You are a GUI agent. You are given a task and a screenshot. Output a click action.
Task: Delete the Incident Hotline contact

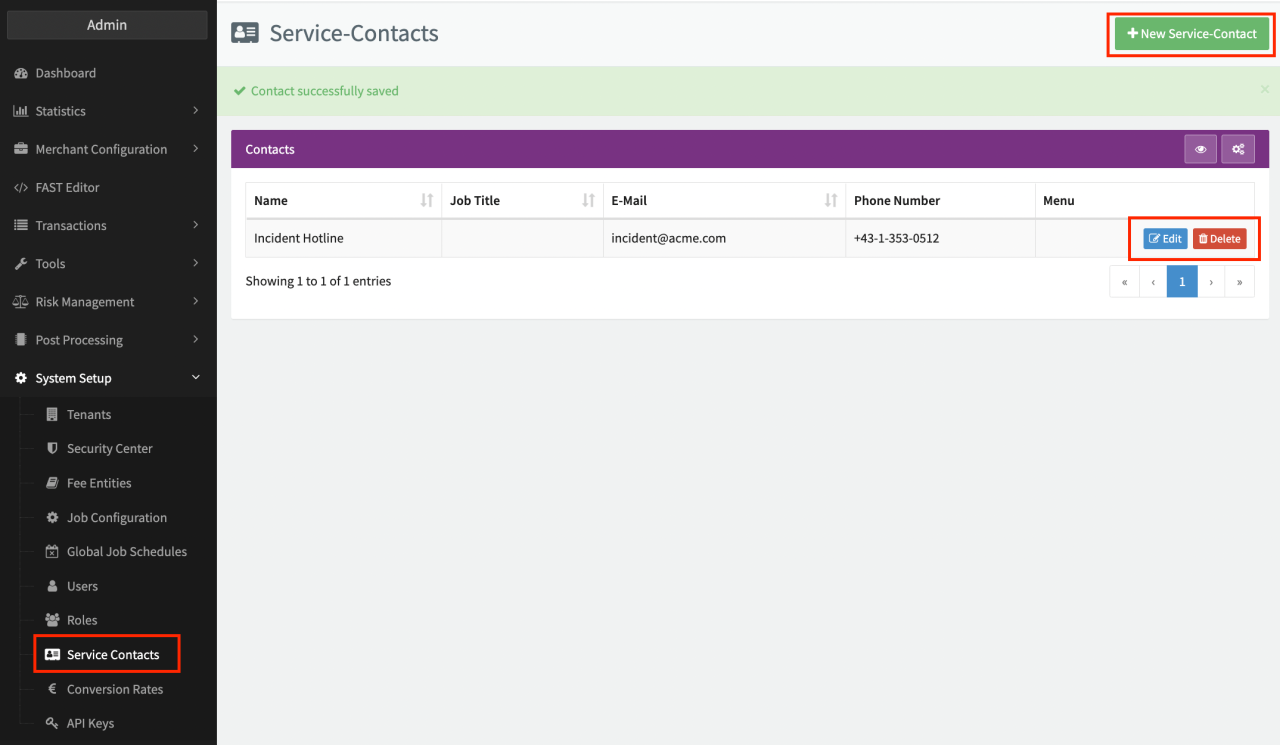click(1219, 239)
